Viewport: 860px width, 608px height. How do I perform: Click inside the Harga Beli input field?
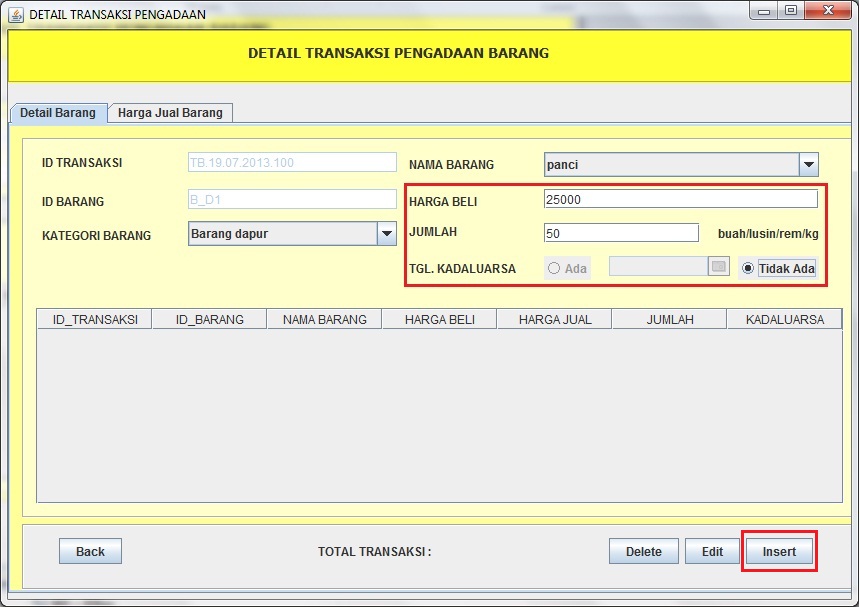tap(680, 198)
